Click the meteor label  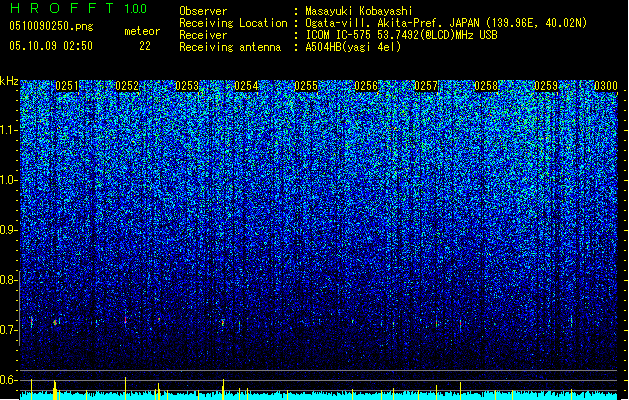142,31
